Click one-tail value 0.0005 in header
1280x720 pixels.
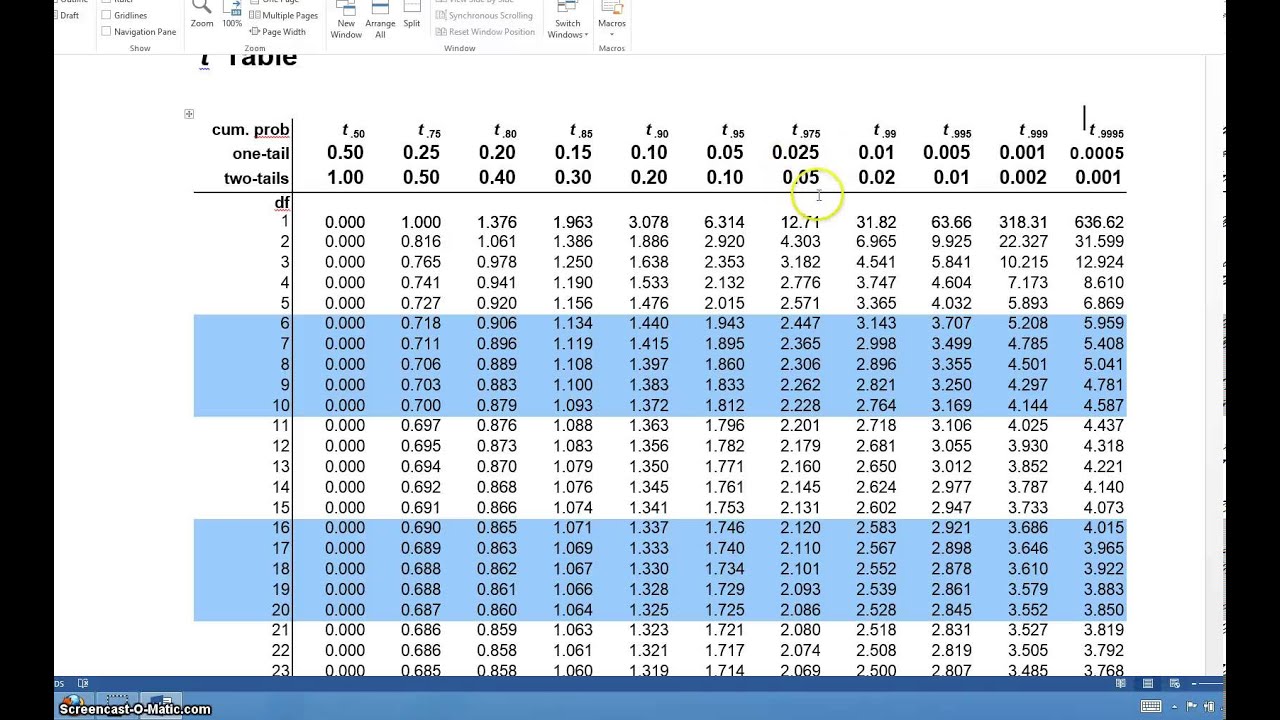[1097, 154]
